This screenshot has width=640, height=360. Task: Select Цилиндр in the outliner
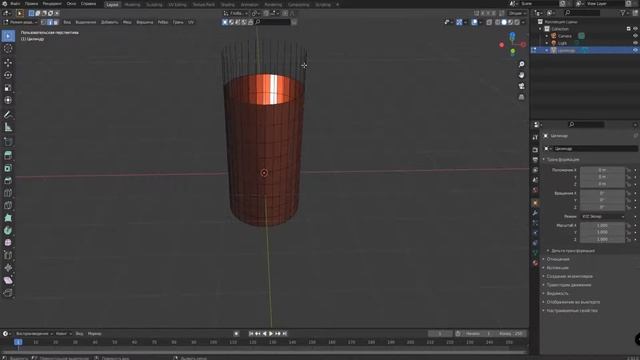pos(566,50)
